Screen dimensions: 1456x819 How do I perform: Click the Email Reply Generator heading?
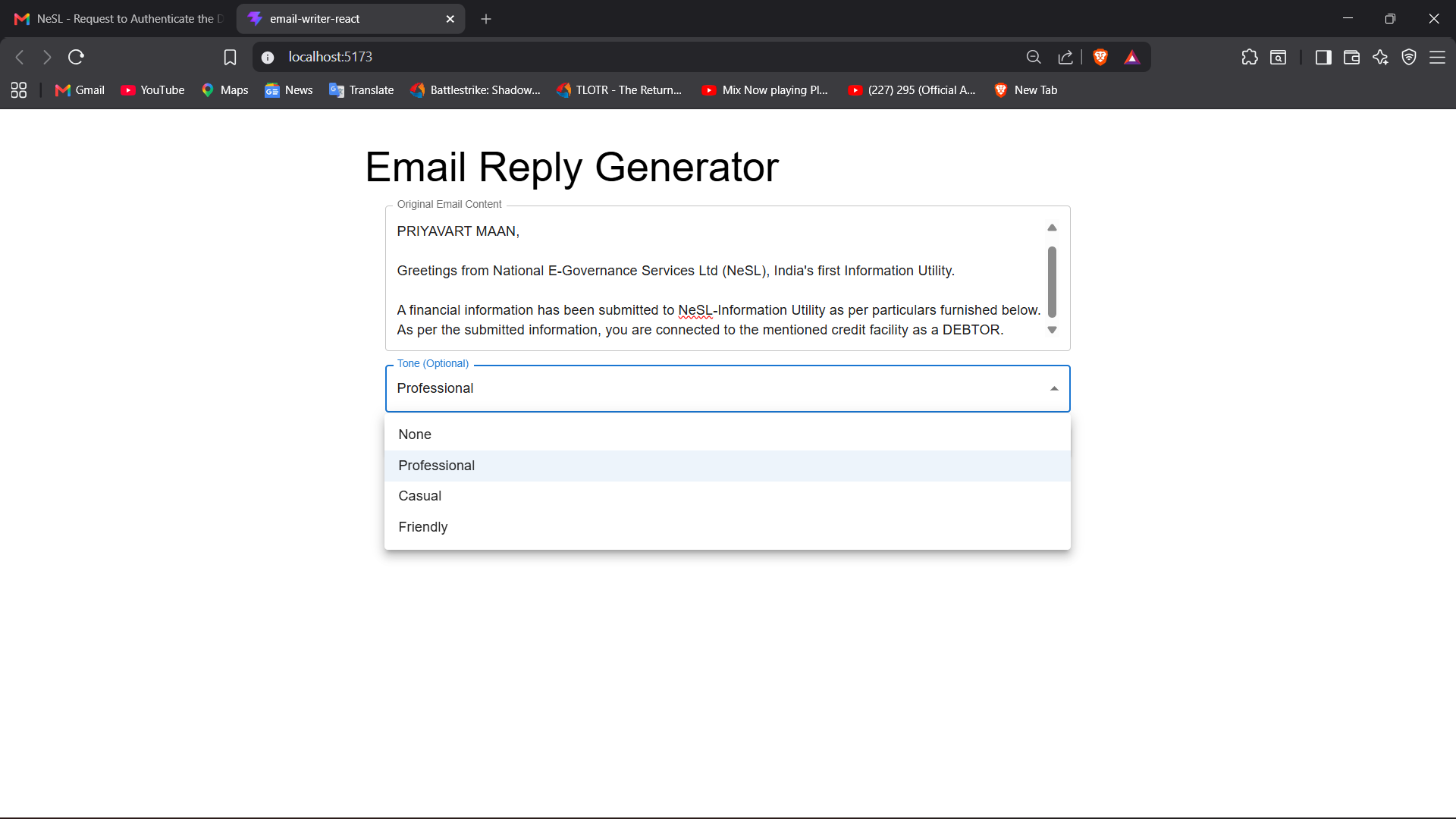572,167
